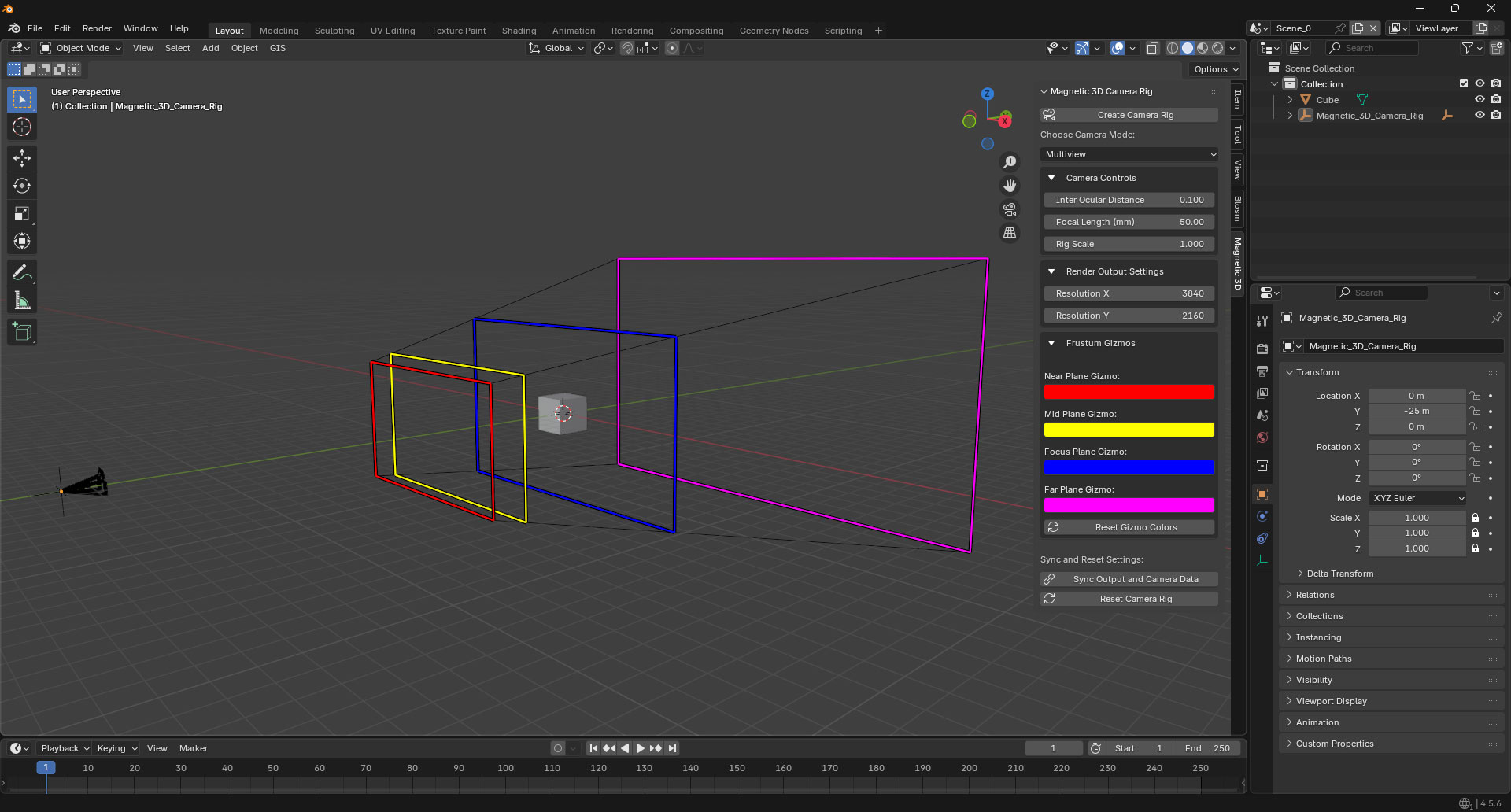
Task: Open XYZ Euler rotation mode dropdown
Action: (x=1417, y=498)
